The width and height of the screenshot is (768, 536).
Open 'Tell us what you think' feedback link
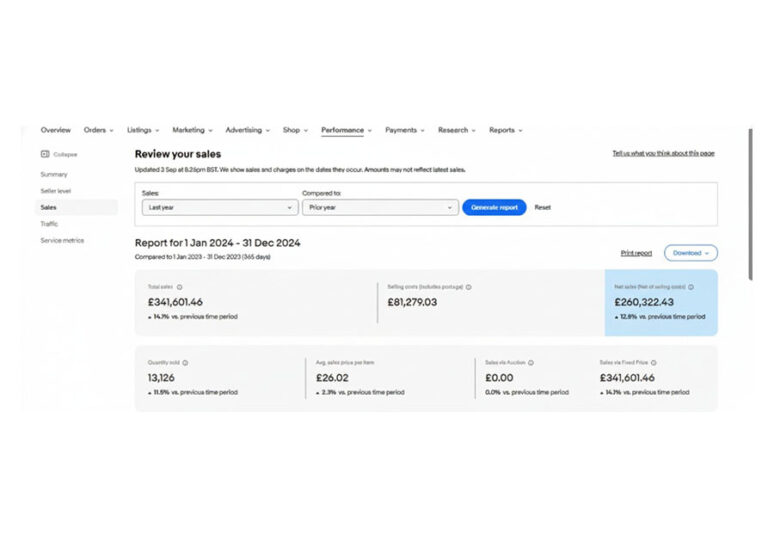663,153
